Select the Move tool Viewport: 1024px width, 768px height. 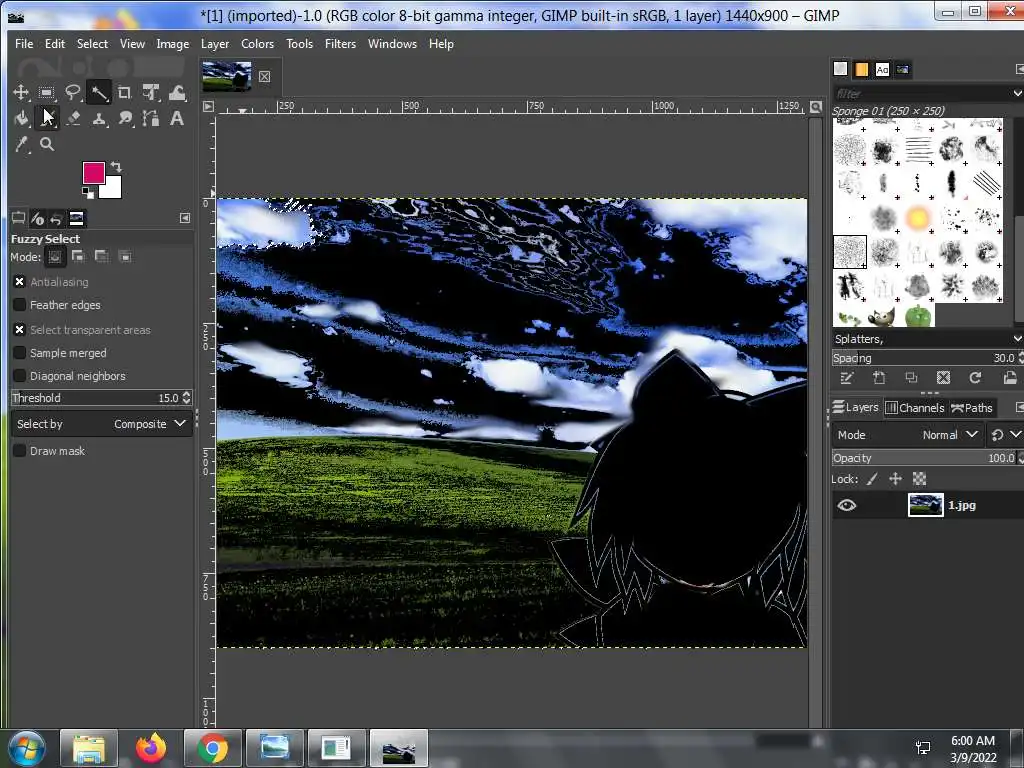21,92
